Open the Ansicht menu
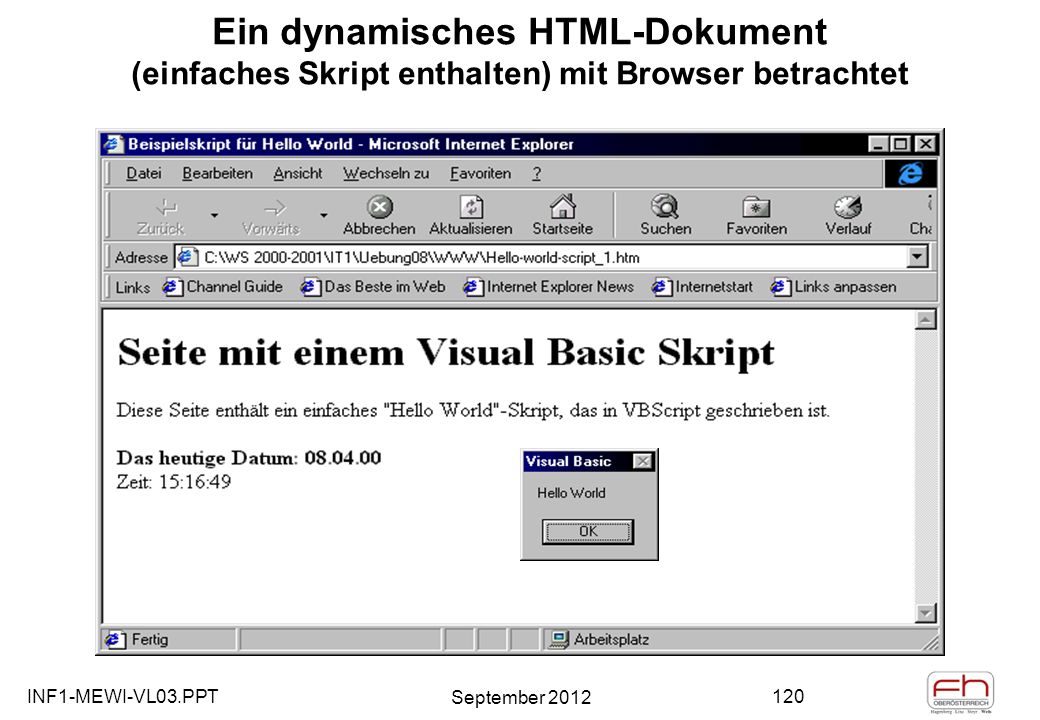Screen dimensions: 1040x720 [x=298, y=174]
